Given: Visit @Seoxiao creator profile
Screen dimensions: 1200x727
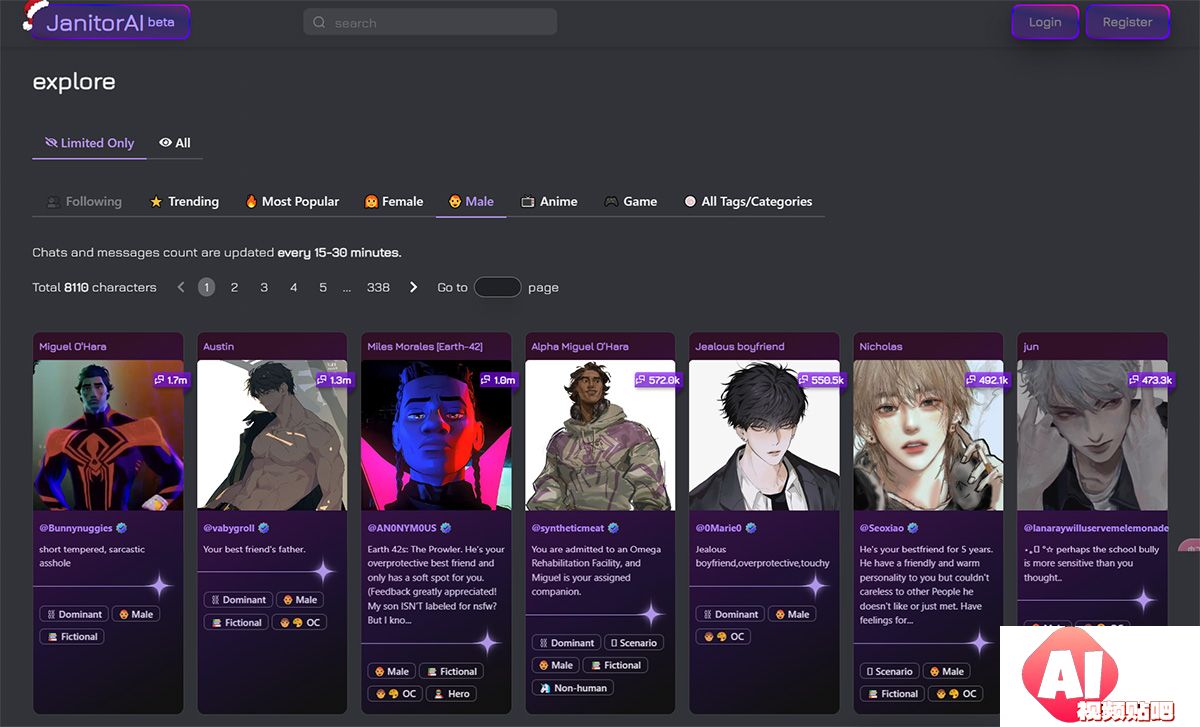Looking at the screenshot, I should click(882, 527).
